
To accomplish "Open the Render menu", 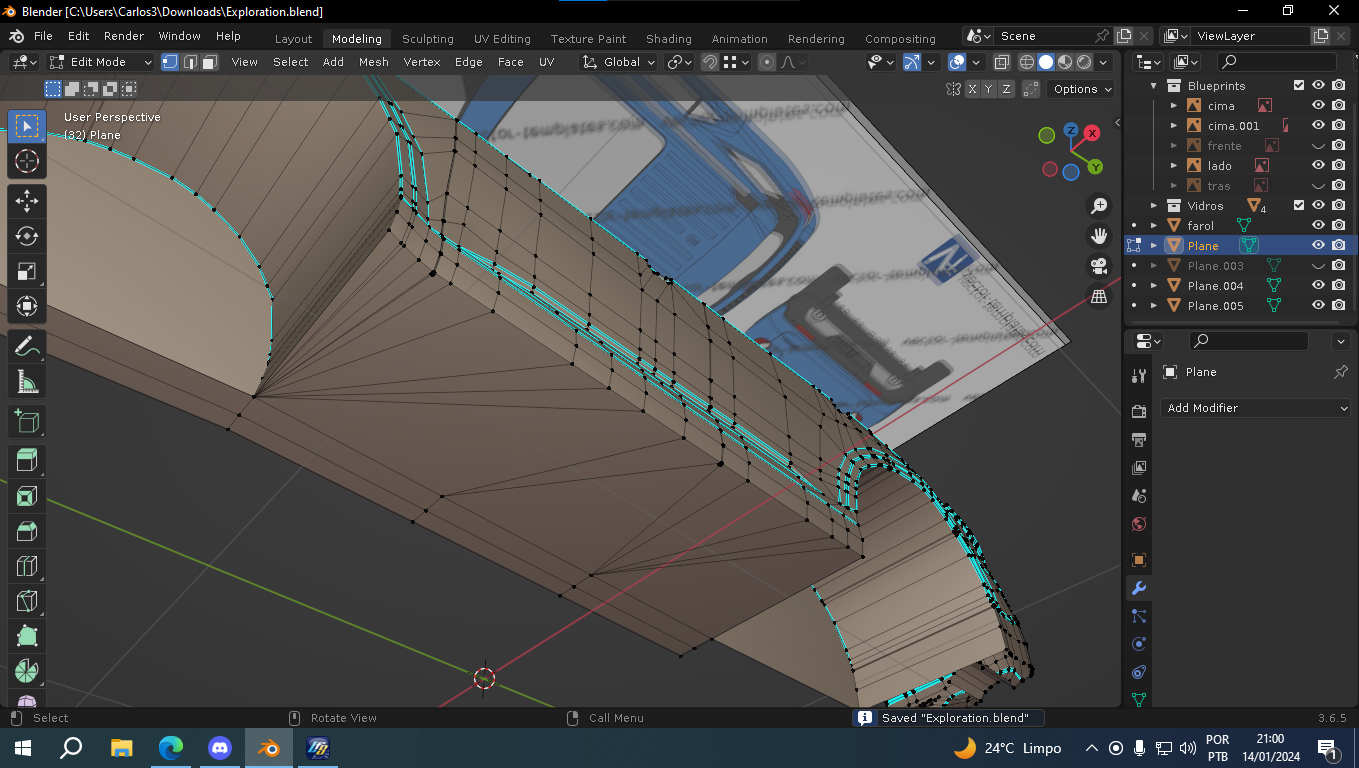I will coord(124,36).
